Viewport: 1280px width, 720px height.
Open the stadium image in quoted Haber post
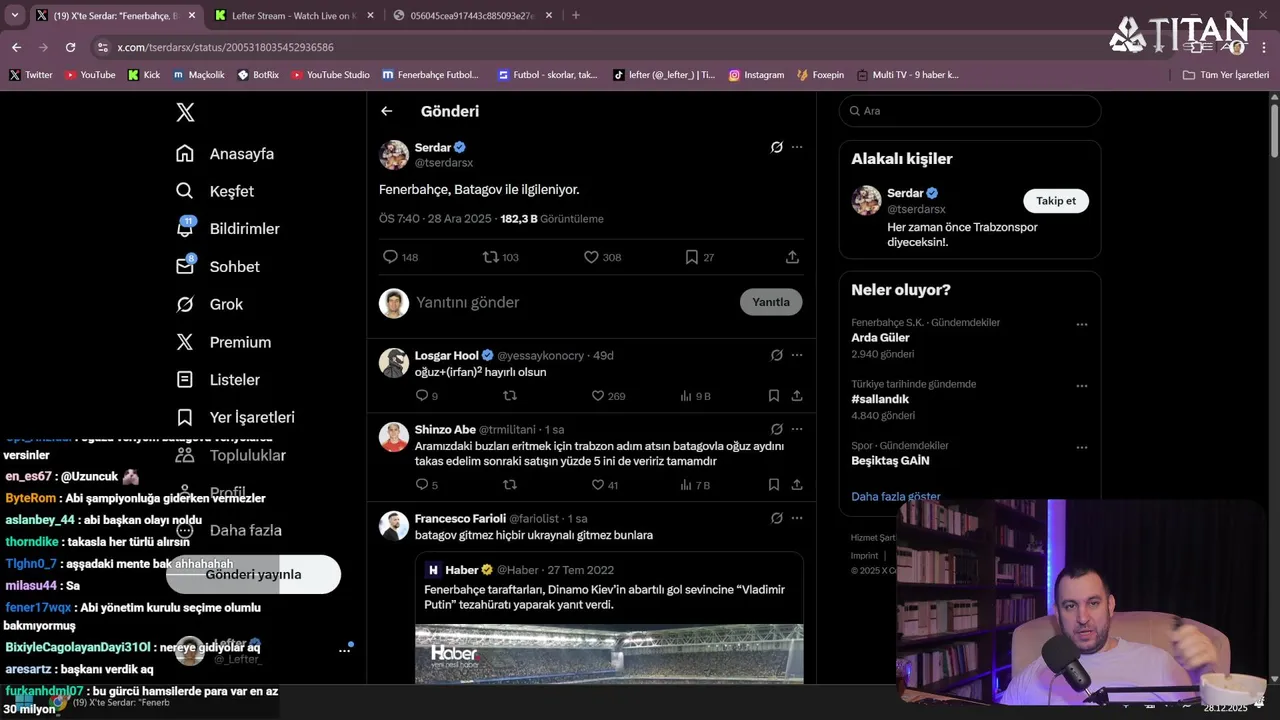(609, 654)
